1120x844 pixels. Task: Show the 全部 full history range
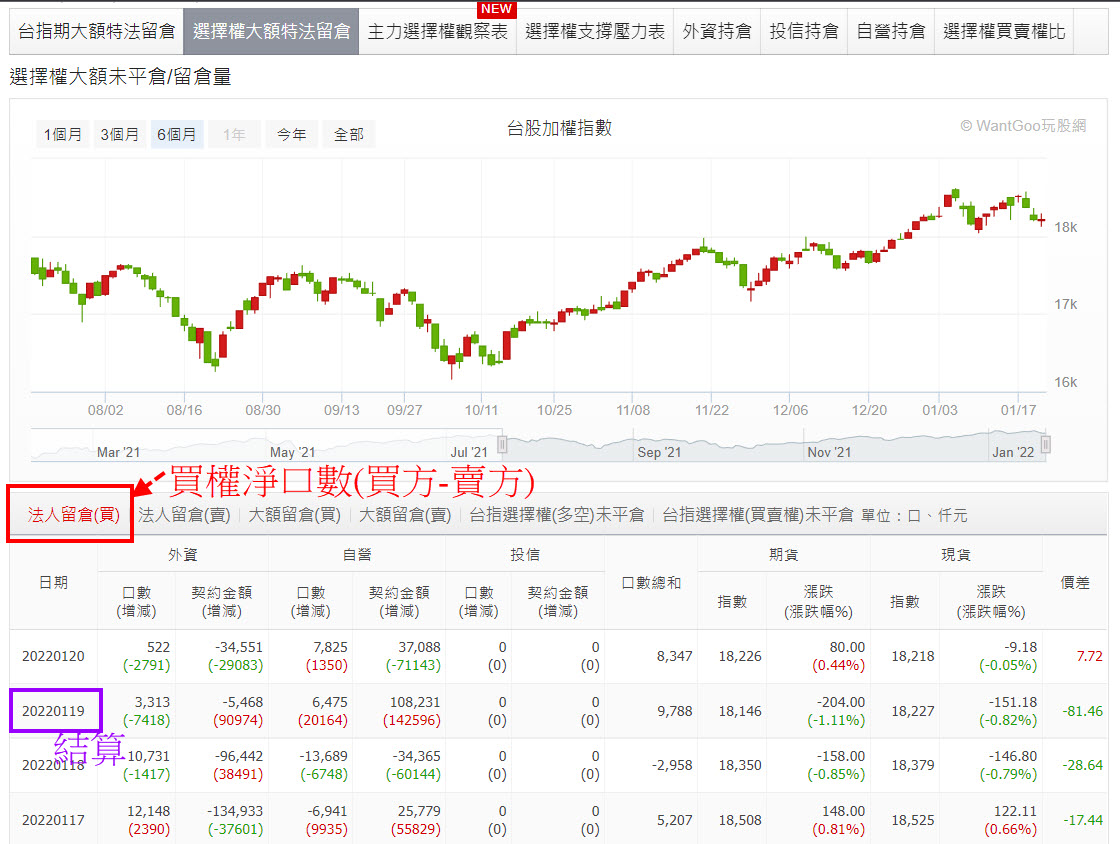348,134
